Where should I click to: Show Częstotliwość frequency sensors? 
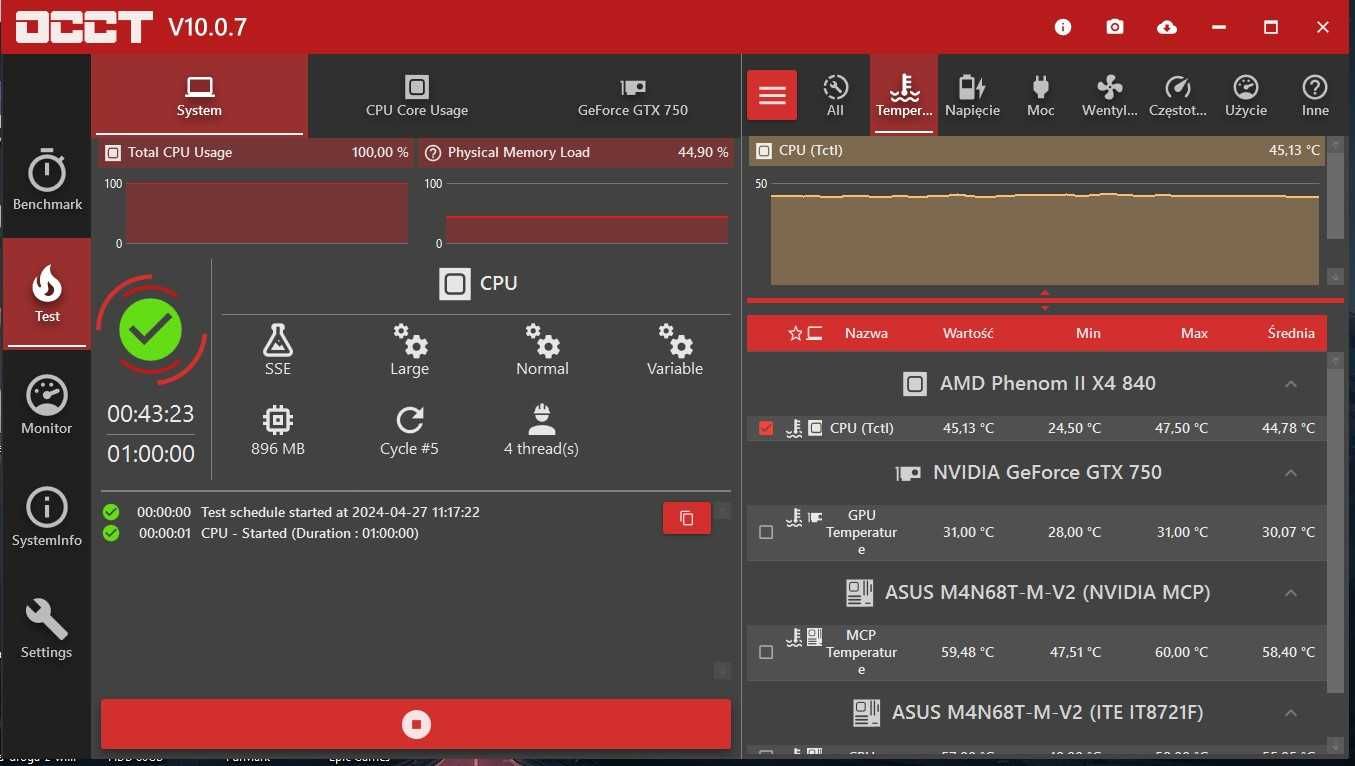point(1178,96)
